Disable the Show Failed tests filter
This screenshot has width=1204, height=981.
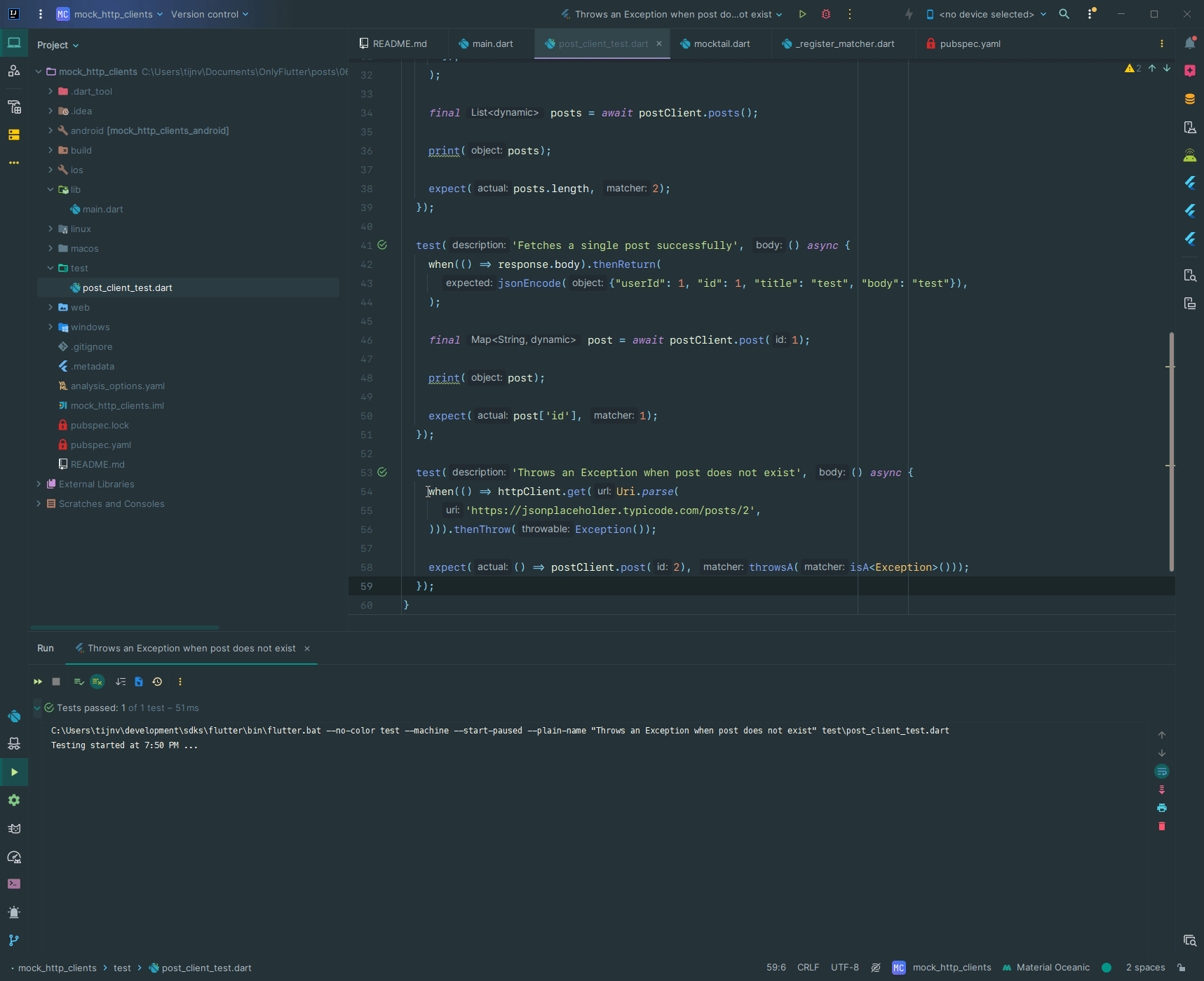(x=97, y=682)
